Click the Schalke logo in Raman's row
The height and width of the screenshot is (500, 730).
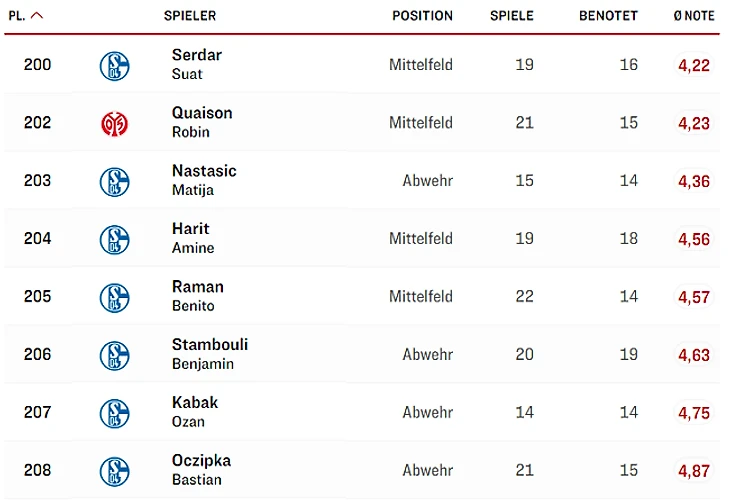(x=115, y=298)
